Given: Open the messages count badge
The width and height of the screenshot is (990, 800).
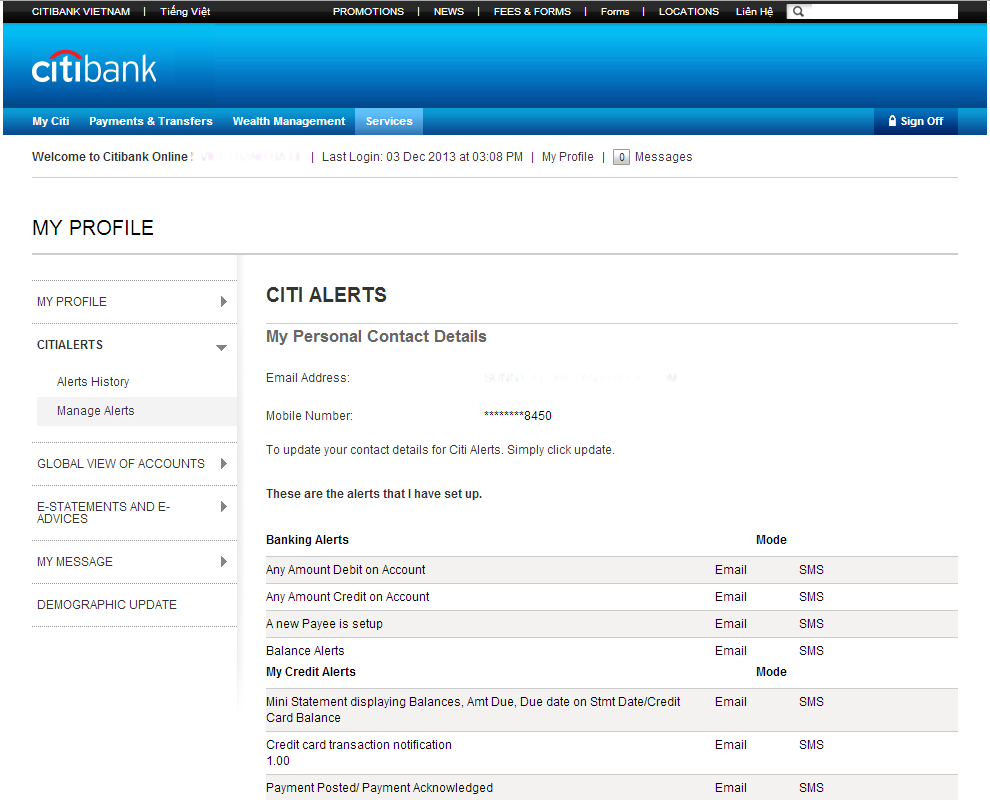Looking at the screenshot, I should (621, 157).
